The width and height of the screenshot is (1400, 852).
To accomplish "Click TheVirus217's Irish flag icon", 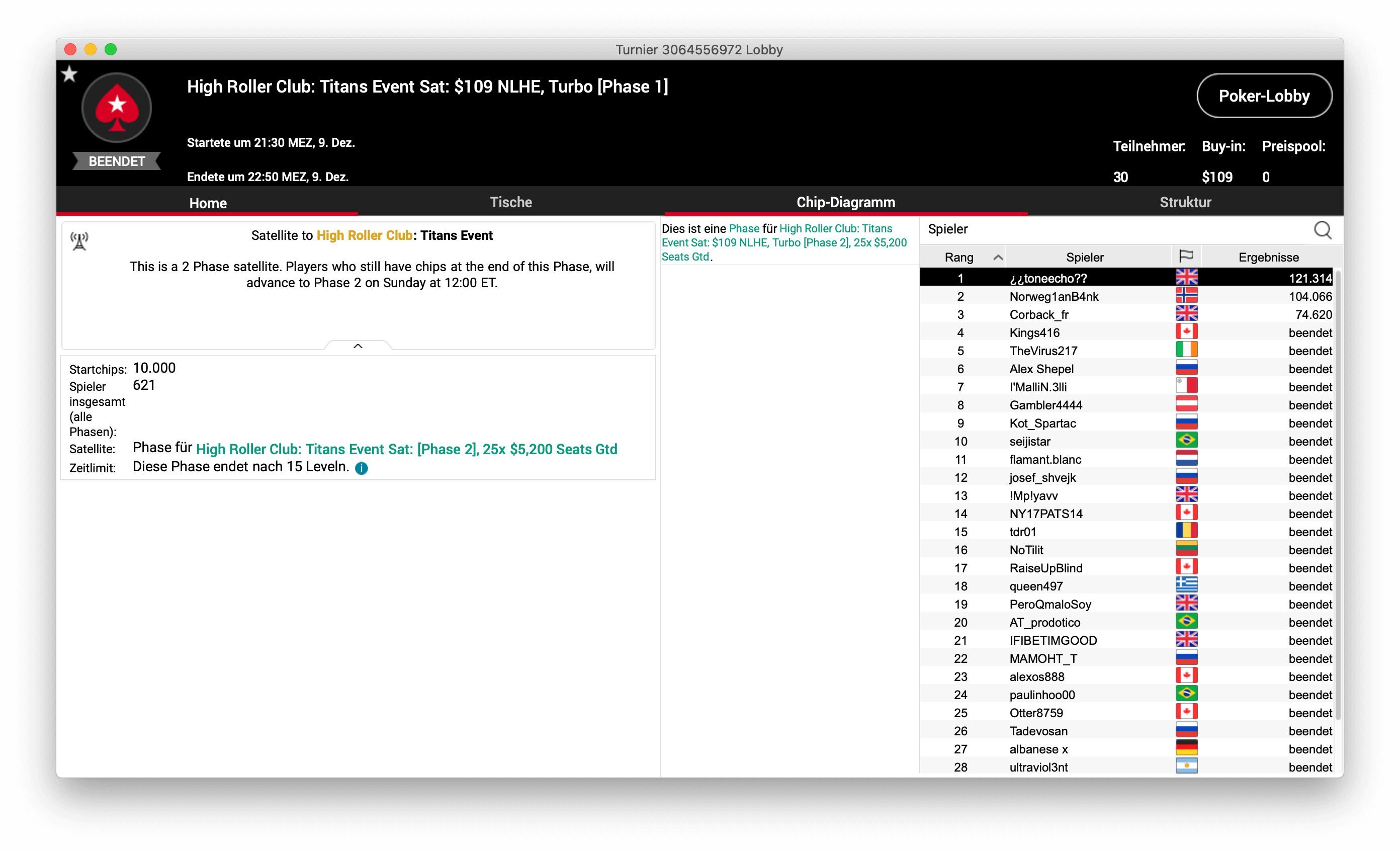I will 1186,350.
